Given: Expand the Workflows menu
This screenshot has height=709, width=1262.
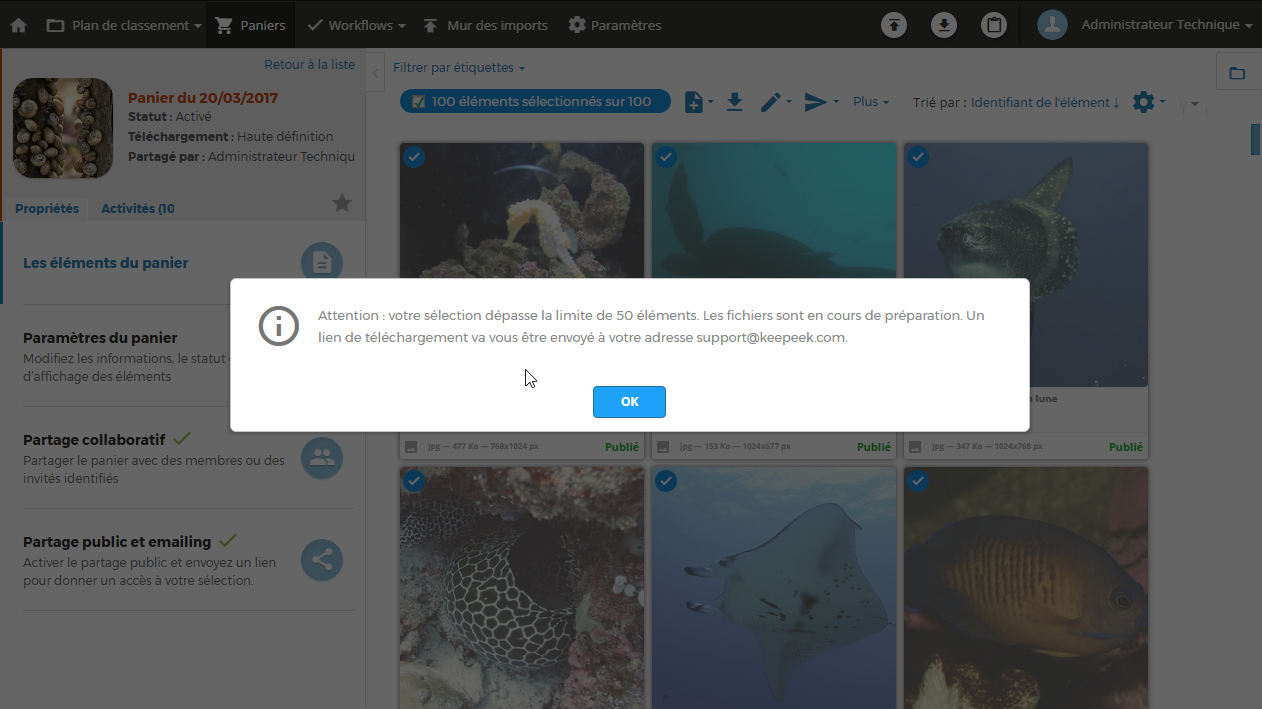Looking at the screenshot, I should coord(356,25).
